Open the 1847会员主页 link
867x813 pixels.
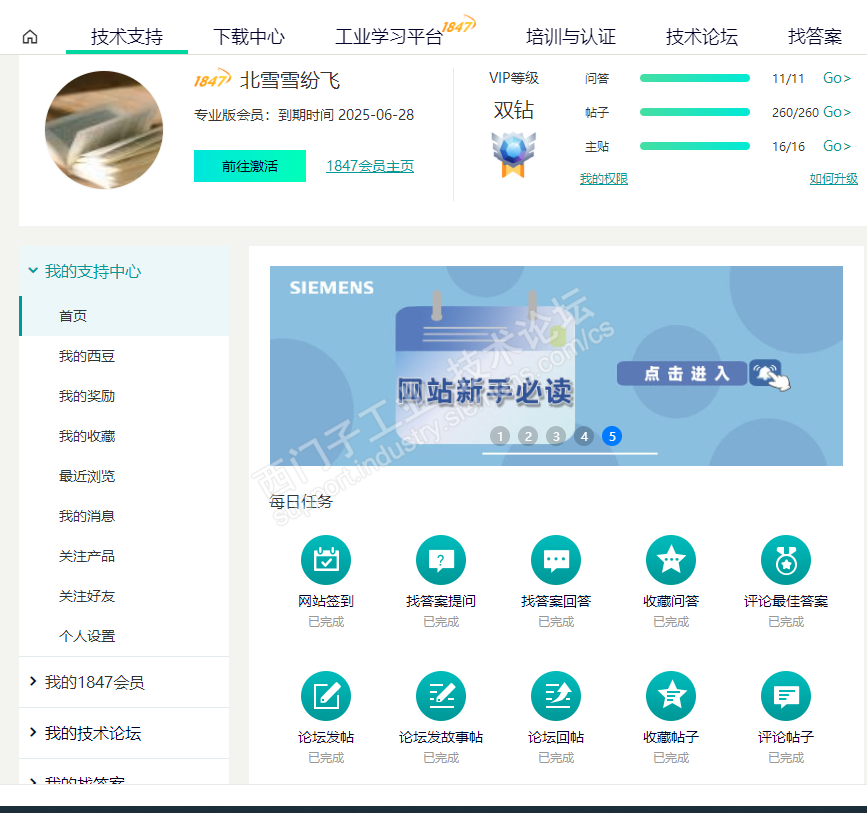click(x=370, y=166)
